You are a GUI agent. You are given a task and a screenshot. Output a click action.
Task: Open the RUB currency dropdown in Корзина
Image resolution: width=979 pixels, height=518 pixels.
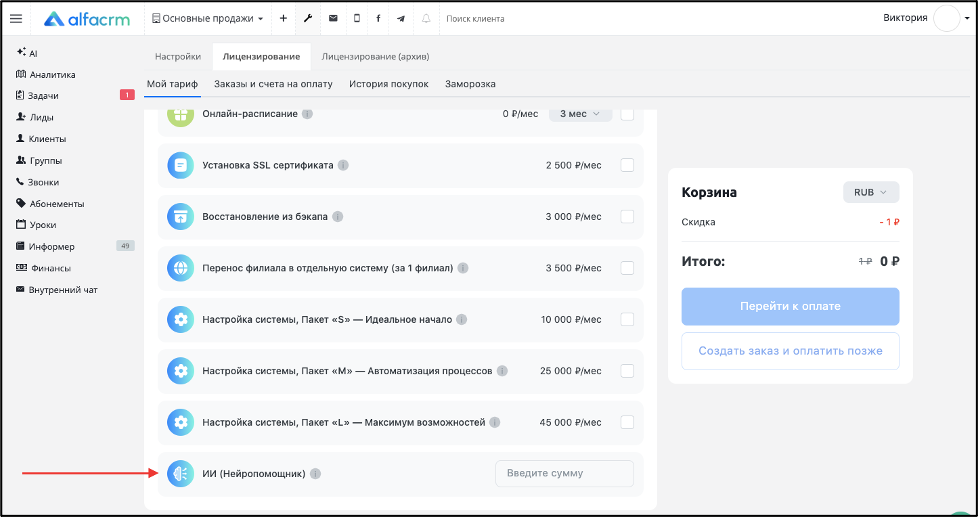click(871, 192)
